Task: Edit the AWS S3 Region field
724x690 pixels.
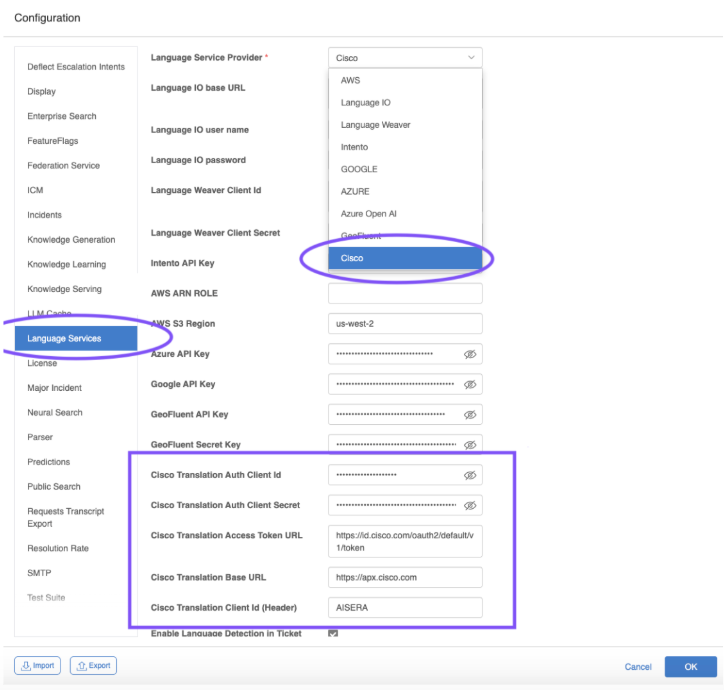Action: pyautogui.click(x=405, y=324)
